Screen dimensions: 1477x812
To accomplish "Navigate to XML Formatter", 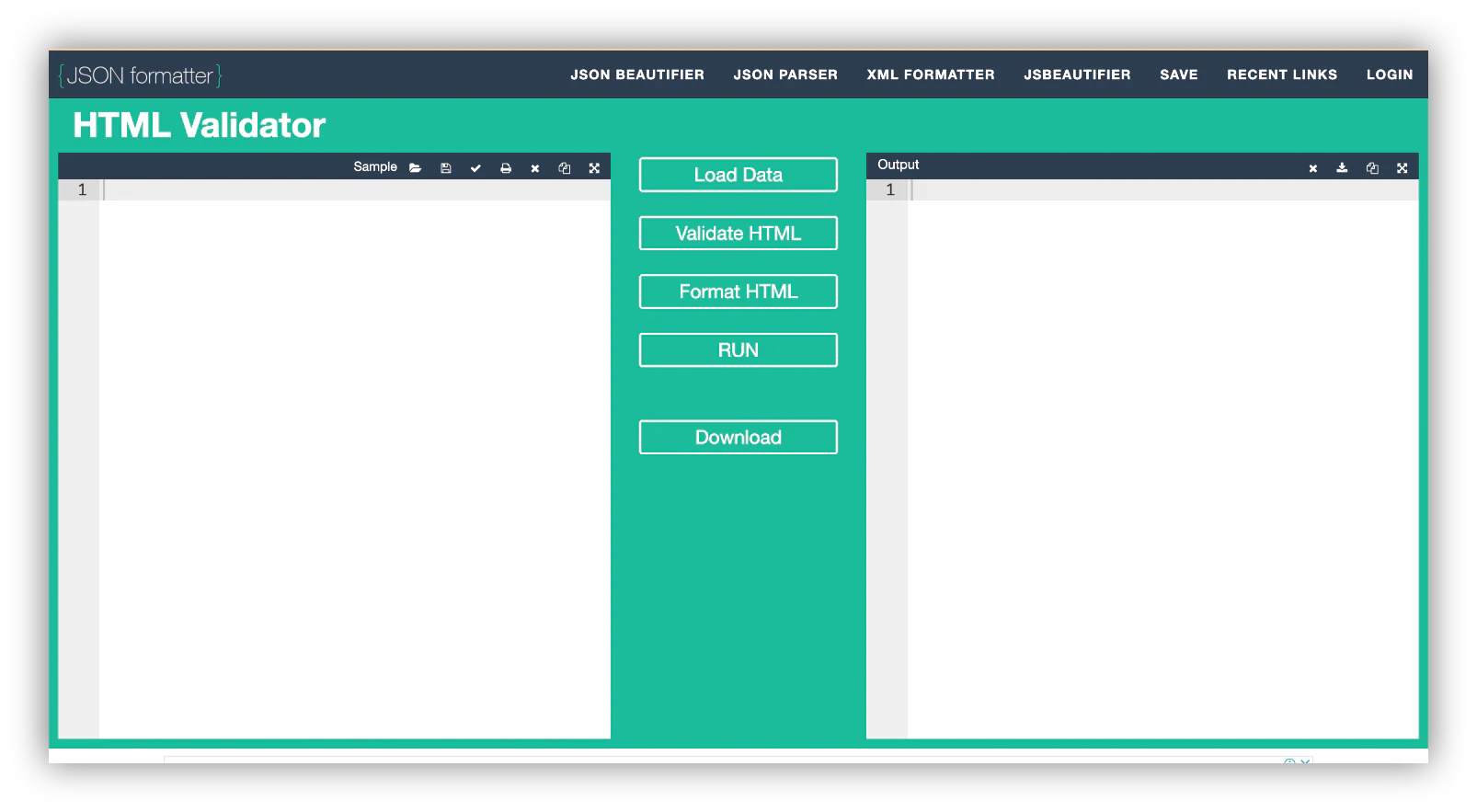I will point(931,74).
